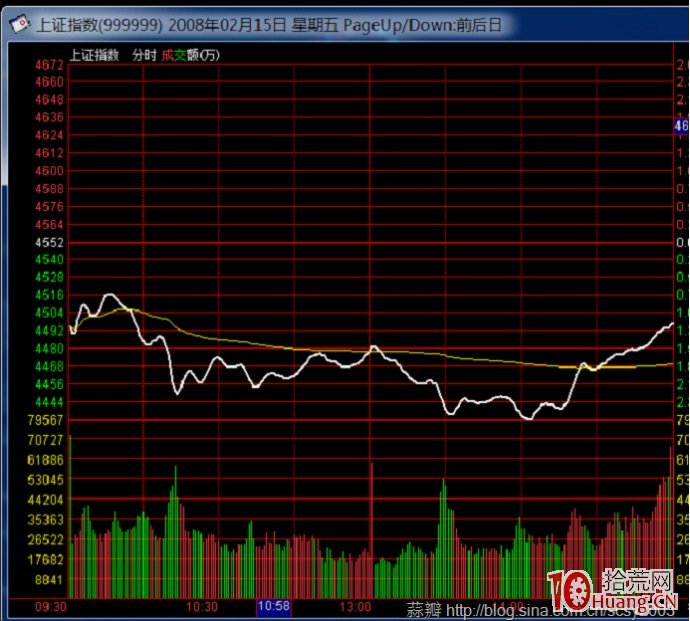Screen dimensions: 690x621
Task: Click the 13:00 time axis label
Action: click(355, 607)
